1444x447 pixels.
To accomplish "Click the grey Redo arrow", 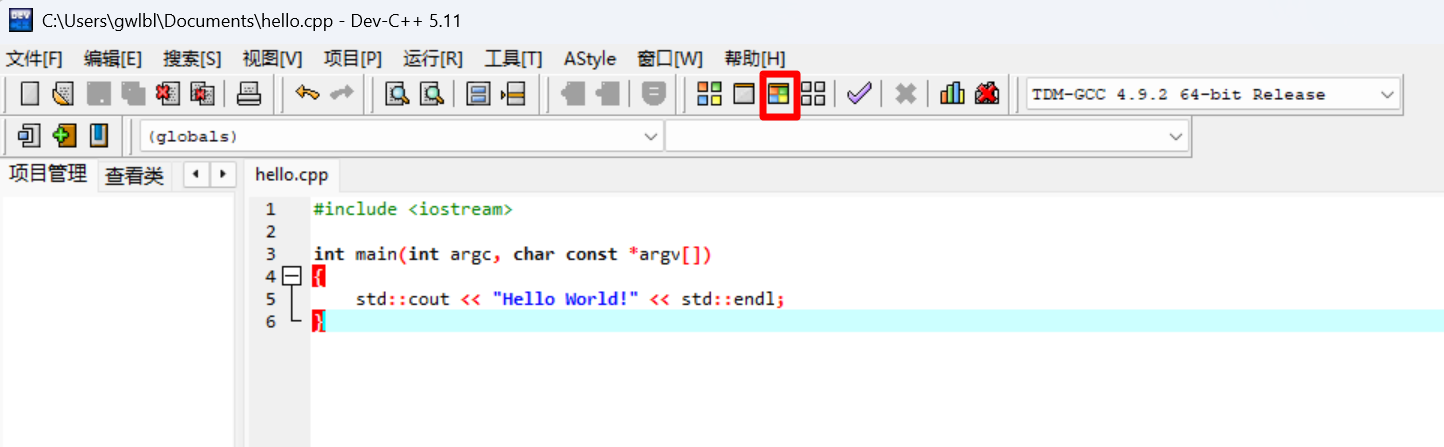I will coord(342,93).
